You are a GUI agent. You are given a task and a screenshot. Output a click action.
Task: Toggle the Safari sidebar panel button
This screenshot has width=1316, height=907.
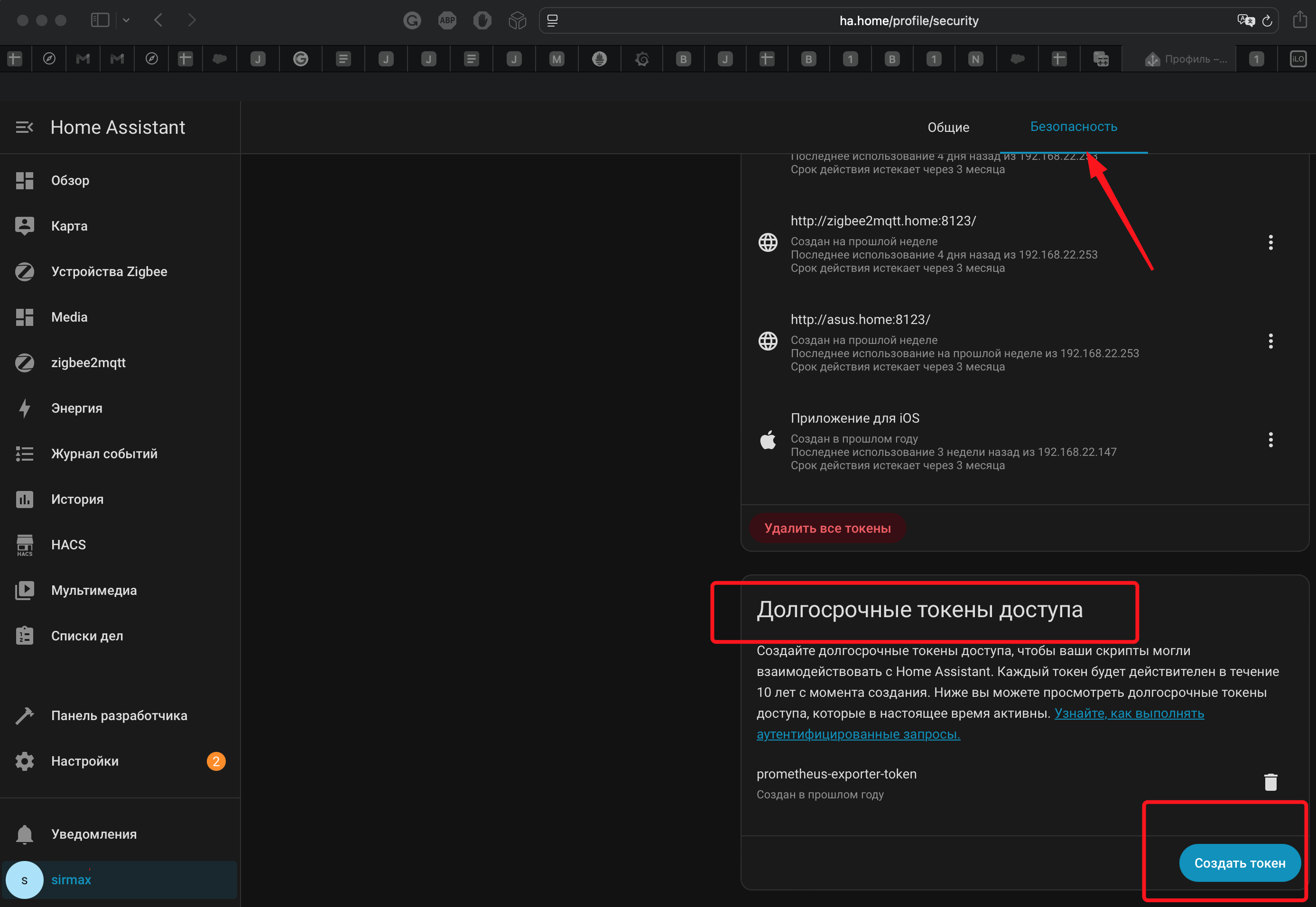100,20
